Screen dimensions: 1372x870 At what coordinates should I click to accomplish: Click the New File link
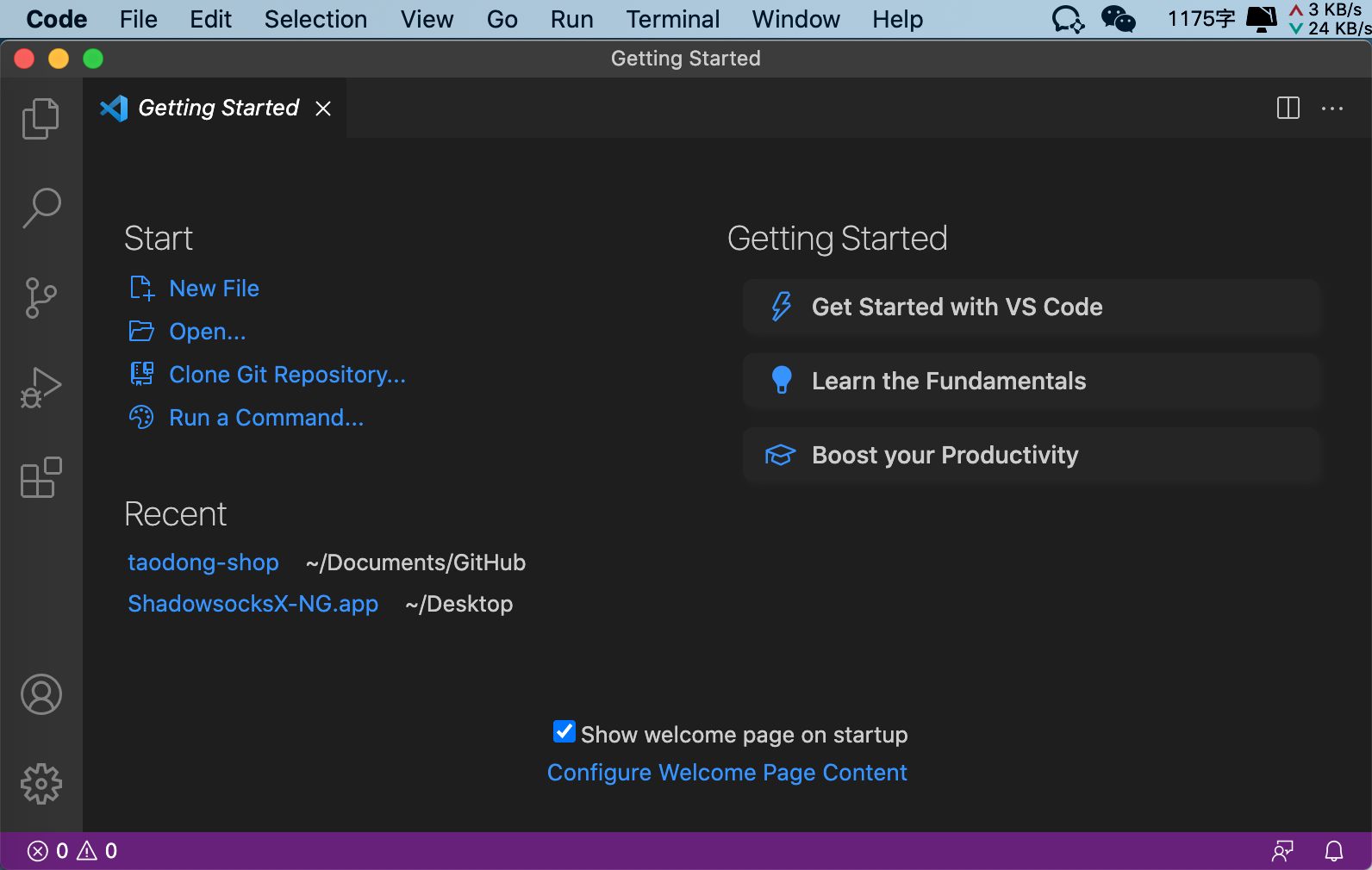point(214,289)
